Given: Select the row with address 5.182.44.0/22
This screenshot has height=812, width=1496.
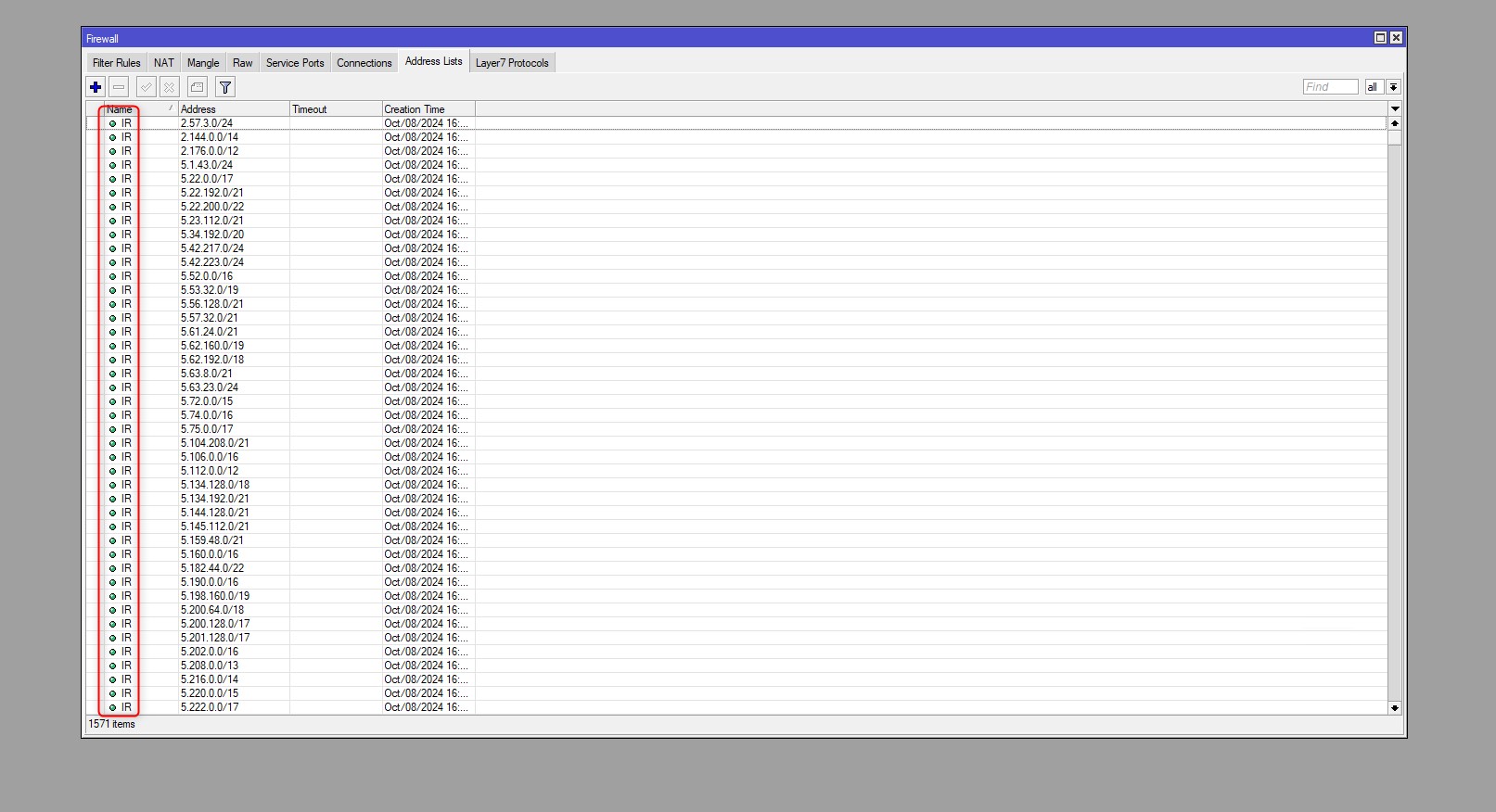Looking at the screenshot, I should pyautogui.click(x=737, y=568).
